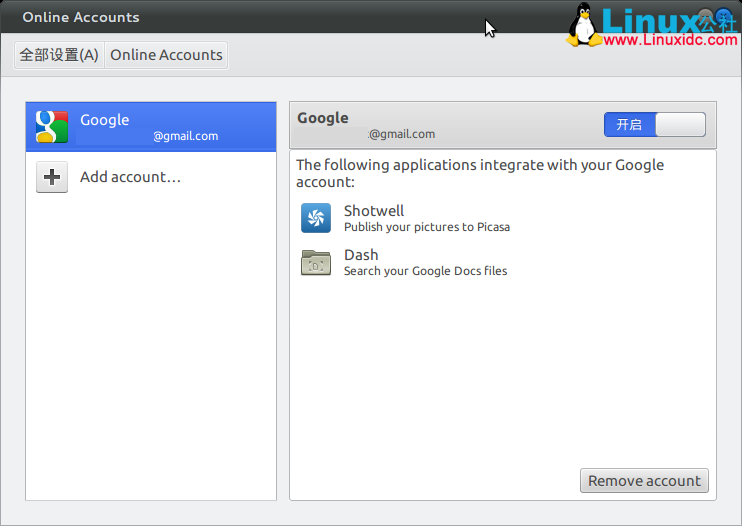Click the Dash folder icon
Viewport: 742px width, 526px height.
[316, 262]
